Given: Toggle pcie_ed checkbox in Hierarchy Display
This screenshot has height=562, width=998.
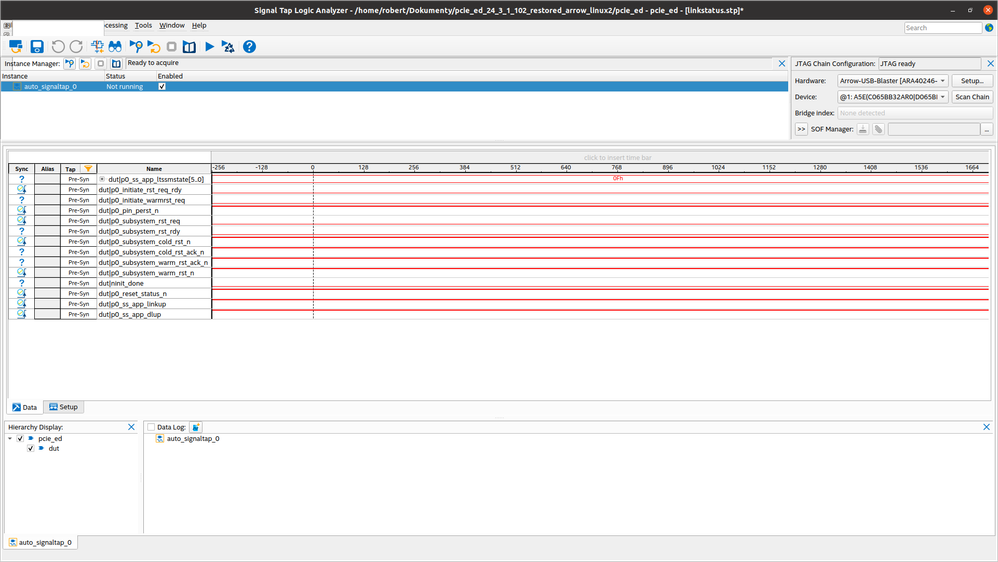Looking at the screenshot, I should (20, 439).
